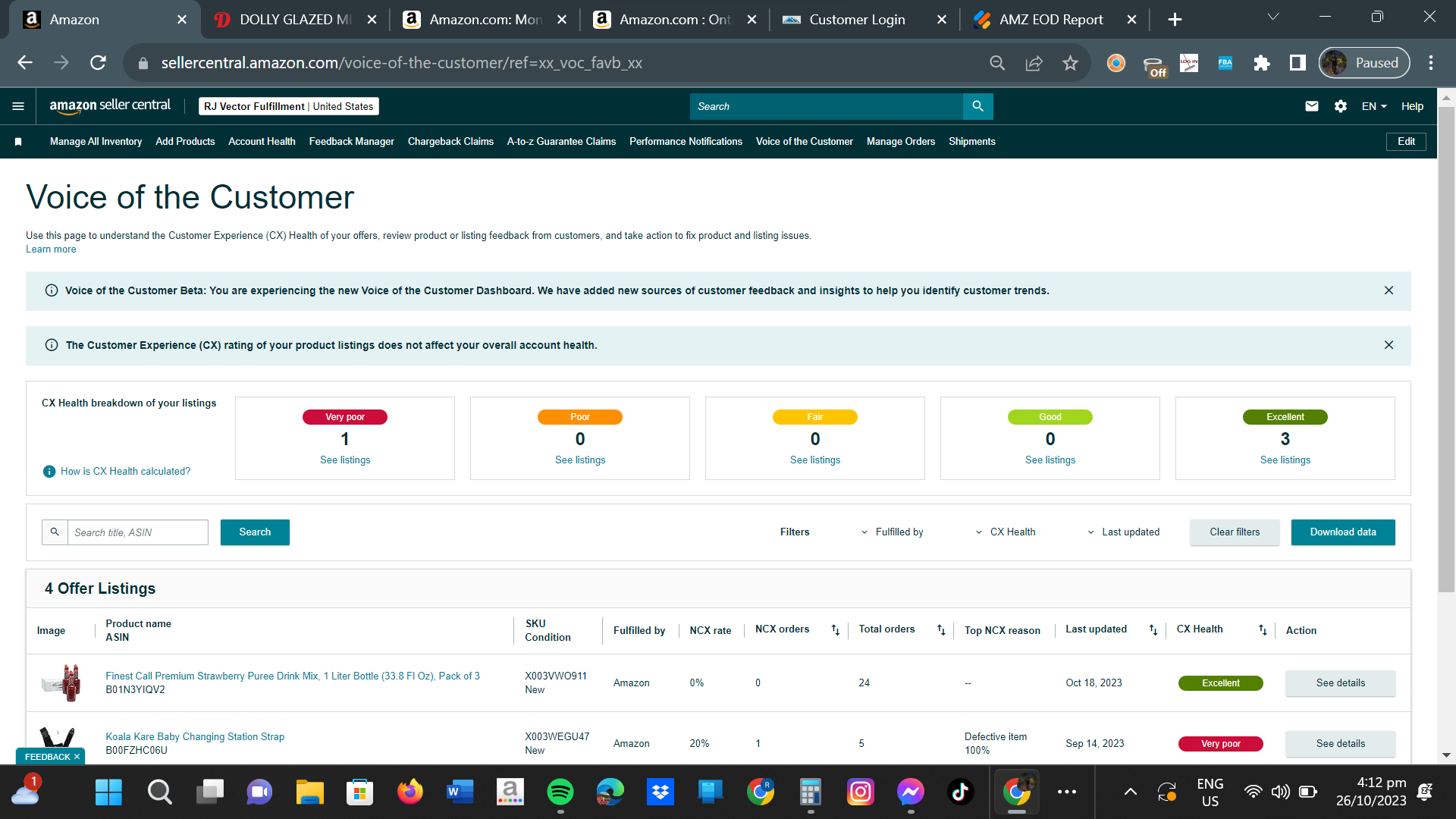1456x819 pixels.
Task: Open the Seller Central hamburger menu
Action: point(18,106)
